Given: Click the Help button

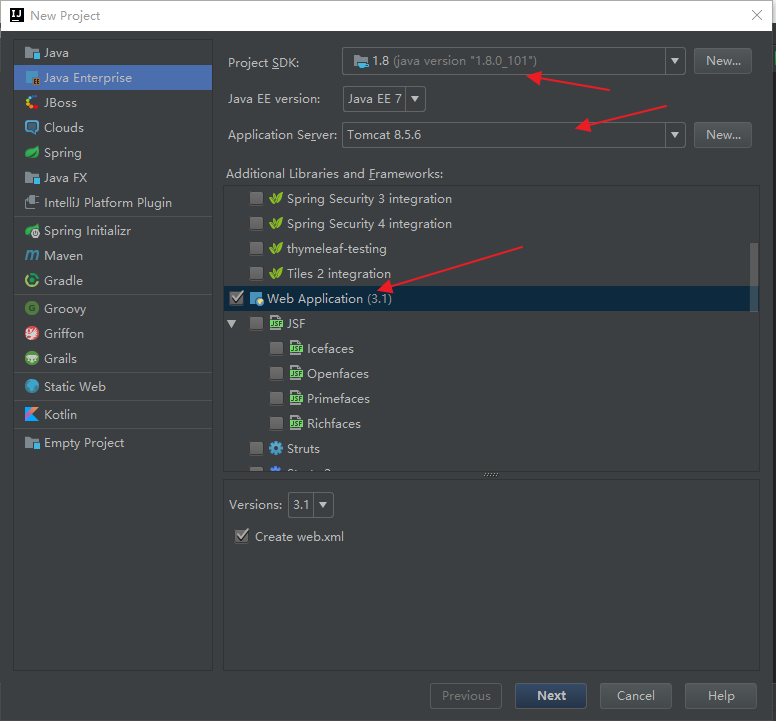Looking at the screenshot, I should (x=721, y=696).
